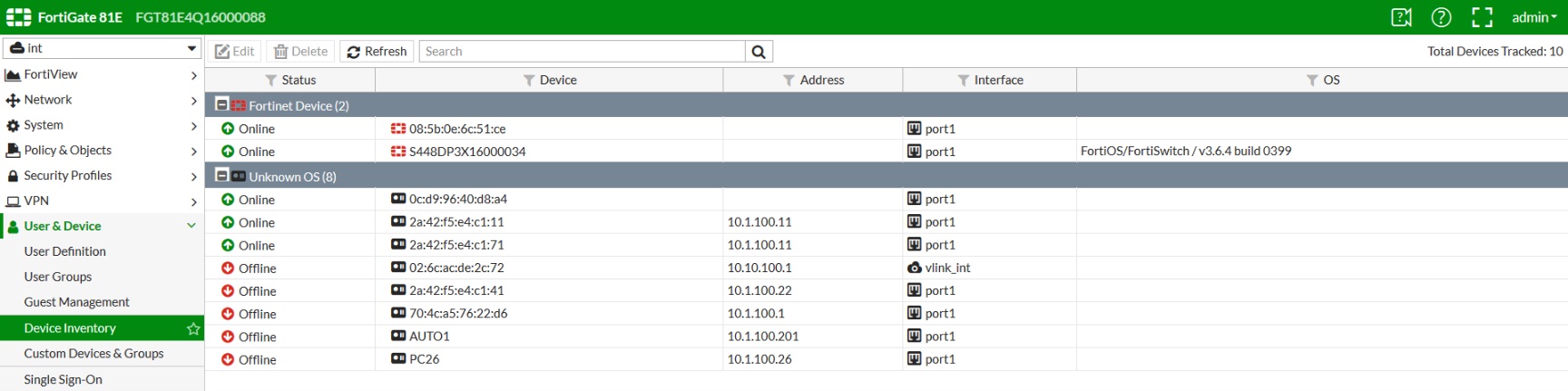Click the Network arrows icon
1568x391 pixels.
tap(13, 100)
